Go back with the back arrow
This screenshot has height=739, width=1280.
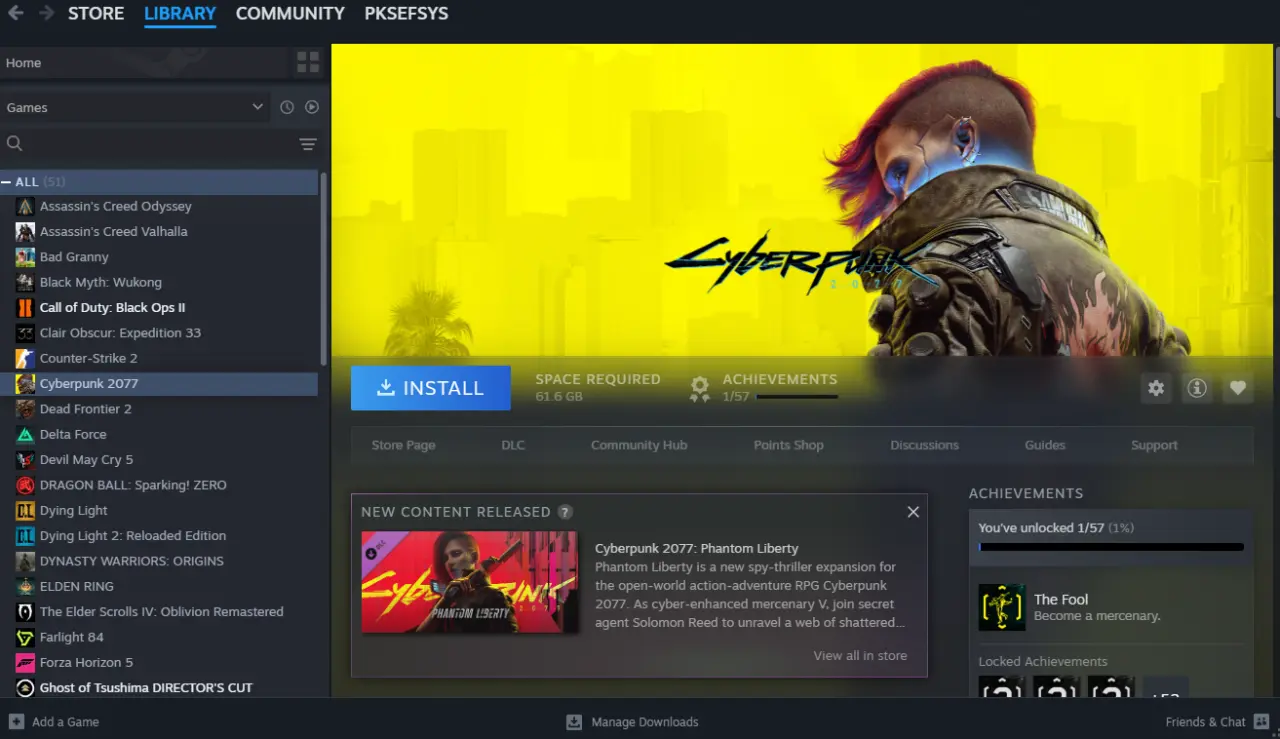coord(16,14)
